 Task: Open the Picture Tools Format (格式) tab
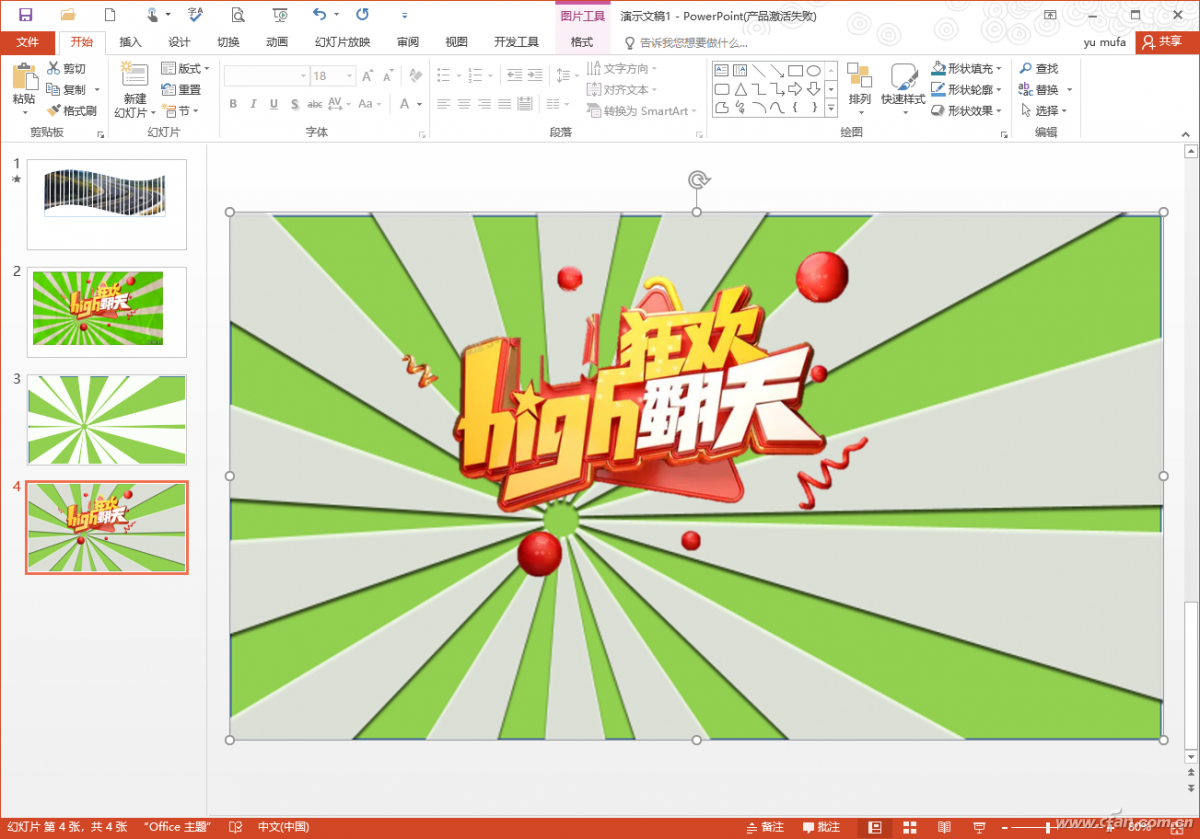582,42
